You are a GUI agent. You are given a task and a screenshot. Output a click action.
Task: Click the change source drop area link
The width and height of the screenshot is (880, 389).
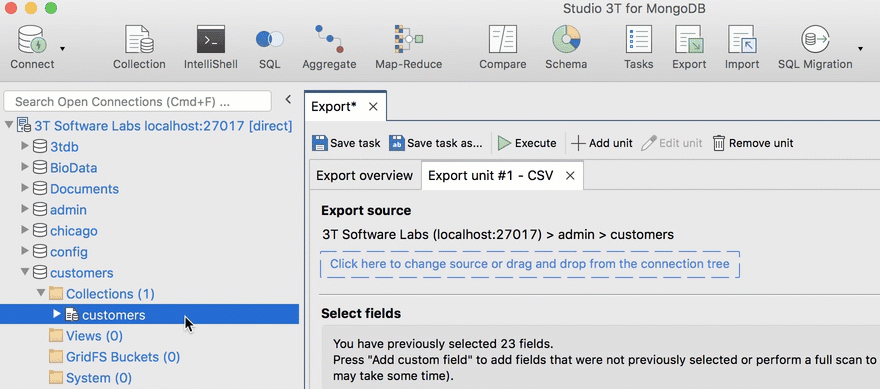[529, 264]
